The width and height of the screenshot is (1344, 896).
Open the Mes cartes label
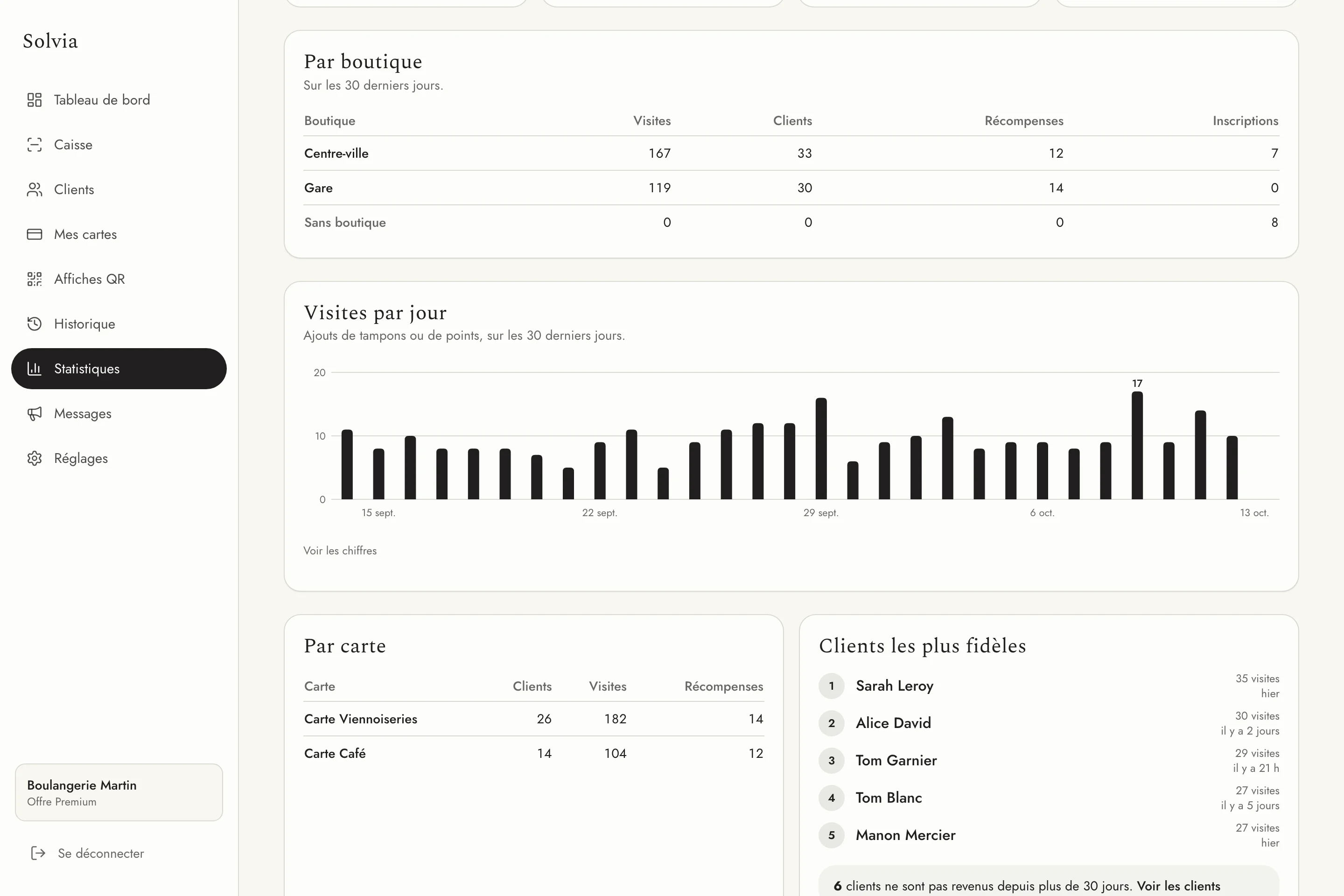coord(85,234)
